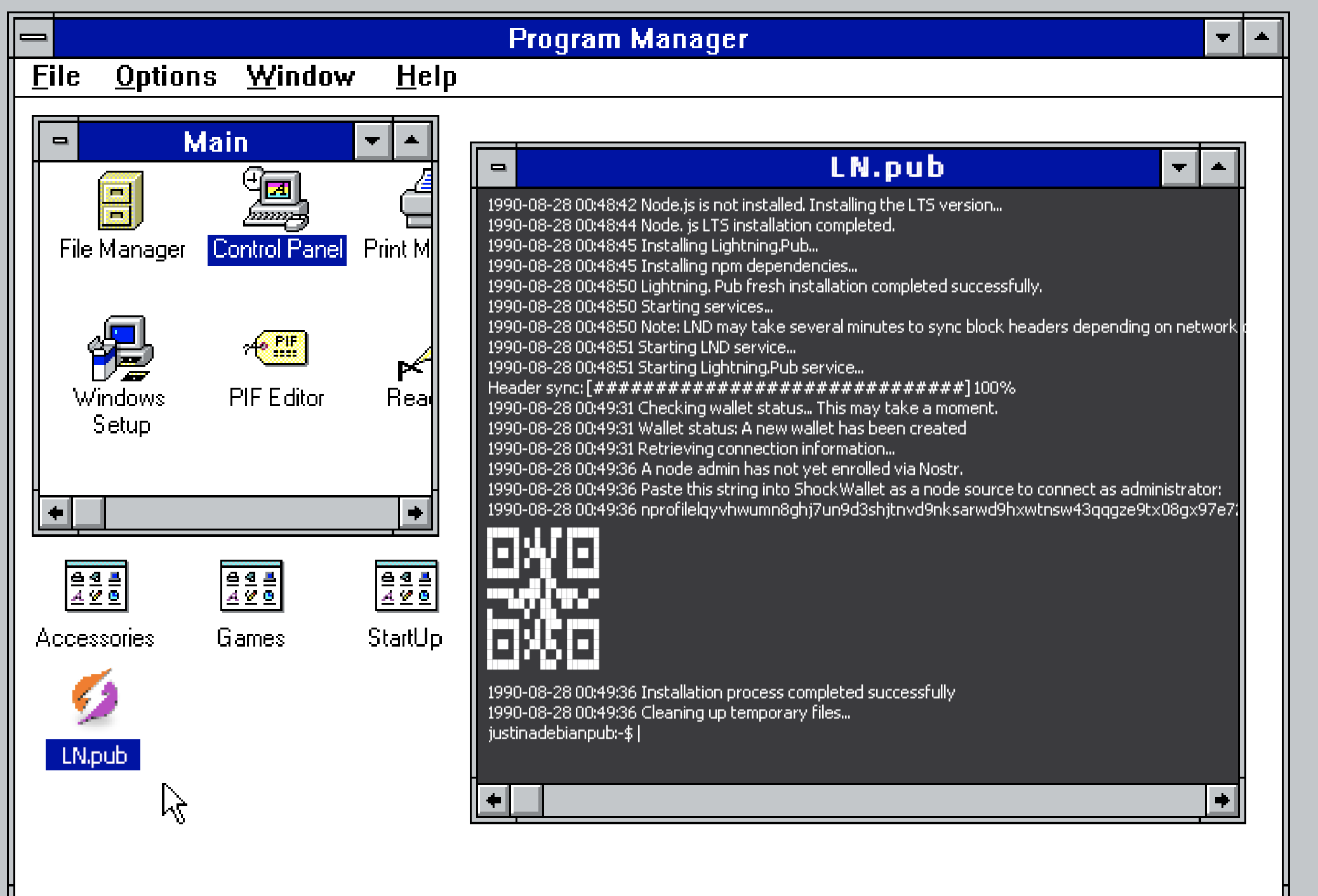Open the File menu
This screenshot has height=896, width=1318.
(x=56, y=77)
